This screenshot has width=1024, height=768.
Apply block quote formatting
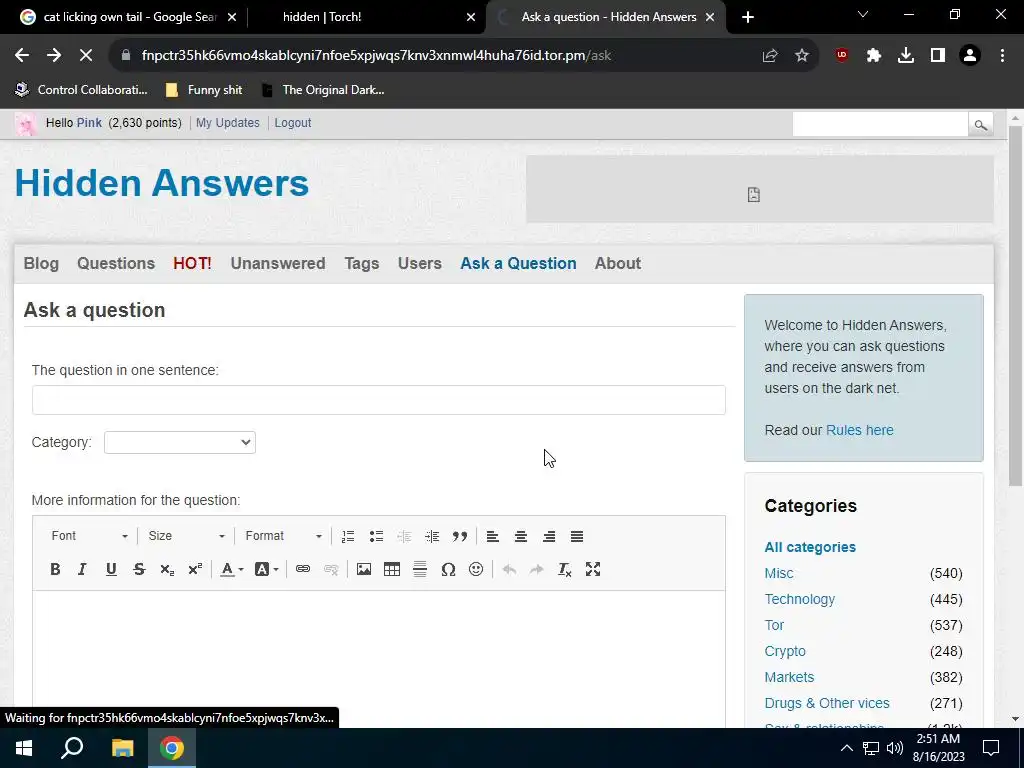click(x=460, y=536)
